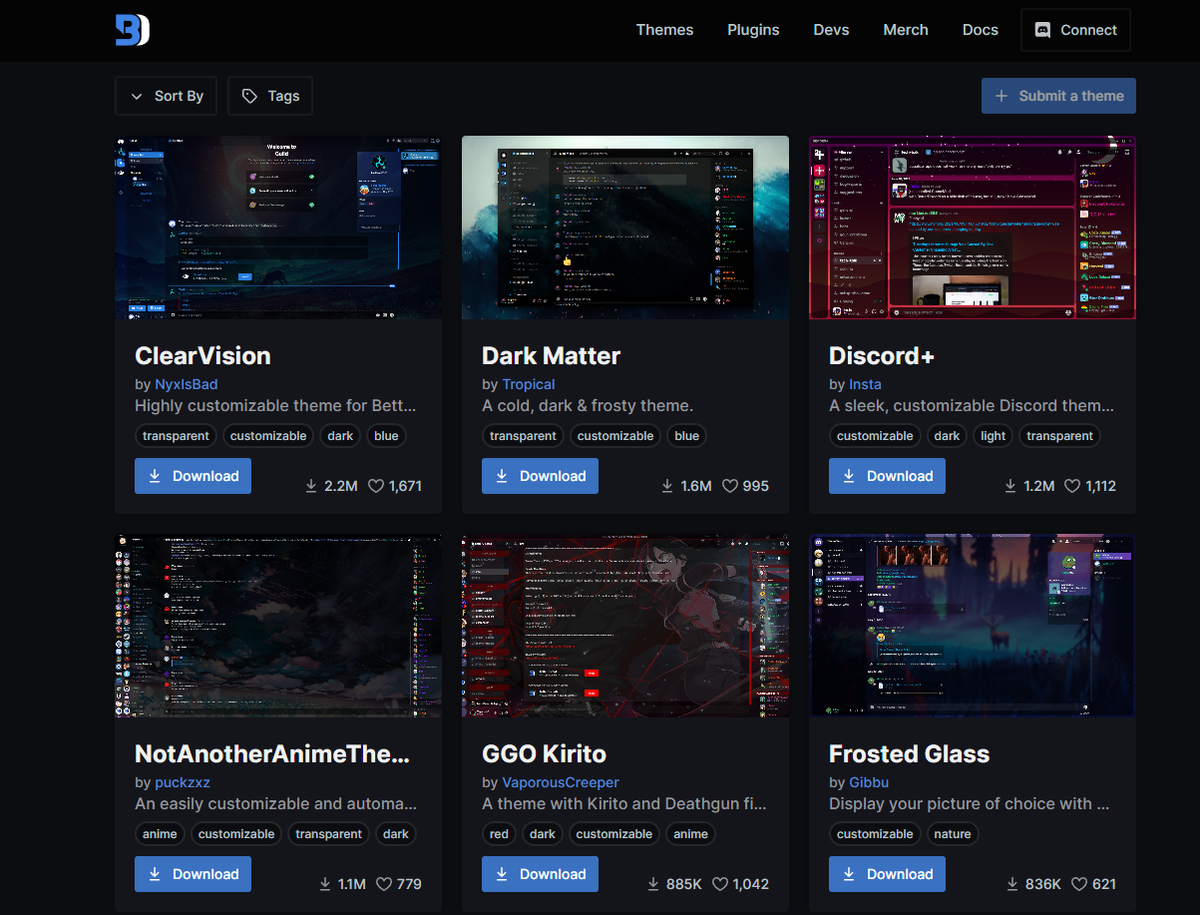The width and height of the screenshot is (1200, 915).
Task: Click Frosted Glass 836K download count icon
Action: (x=1012, y=884)
